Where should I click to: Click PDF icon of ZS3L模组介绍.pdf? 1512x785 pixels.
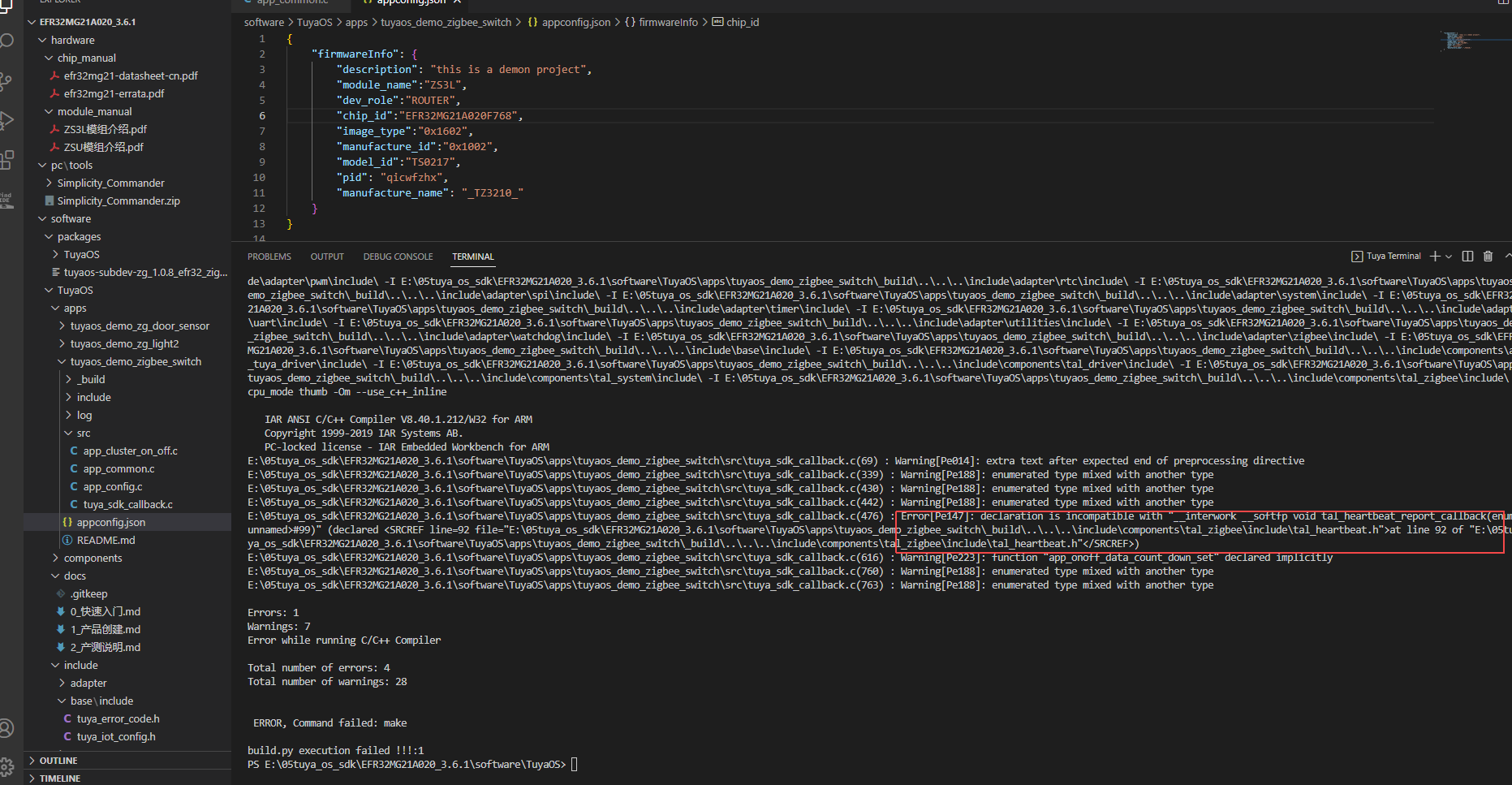[55, 129]
